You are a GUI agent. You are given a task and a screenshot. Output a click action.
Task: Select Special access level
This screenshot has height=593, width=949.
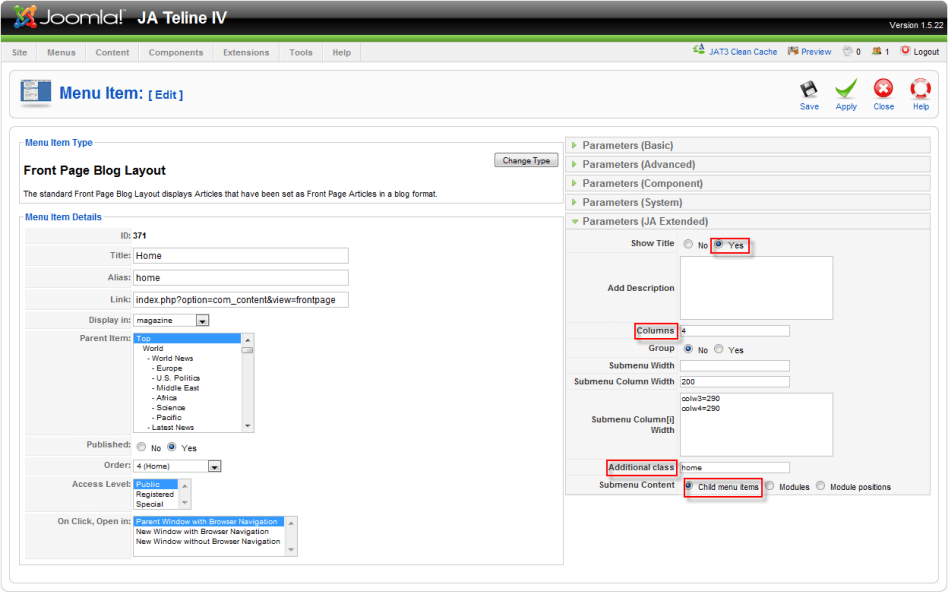(x=149, y=504)
